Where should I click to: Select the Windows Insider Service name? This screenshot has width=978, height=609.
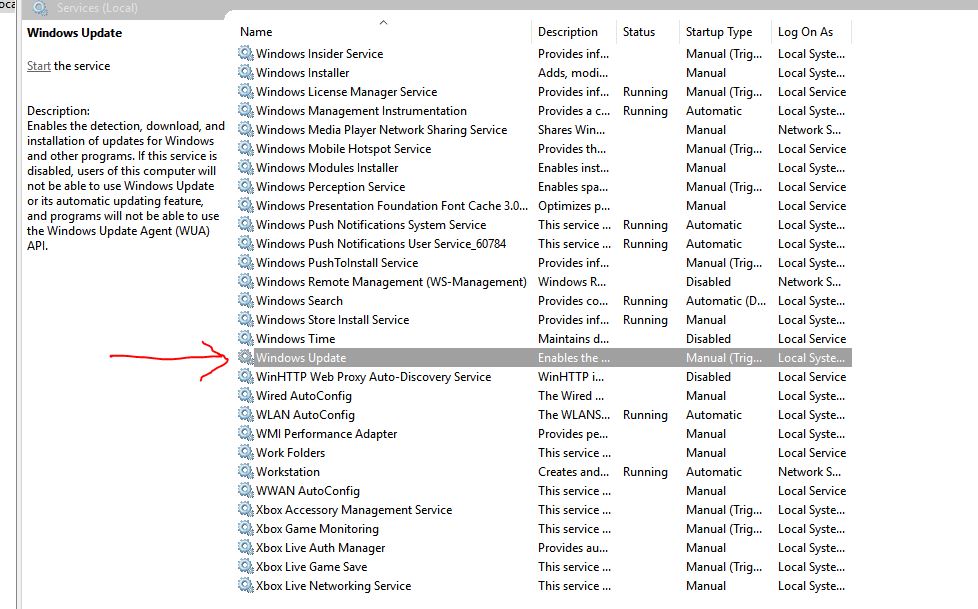tap(319, 53)
